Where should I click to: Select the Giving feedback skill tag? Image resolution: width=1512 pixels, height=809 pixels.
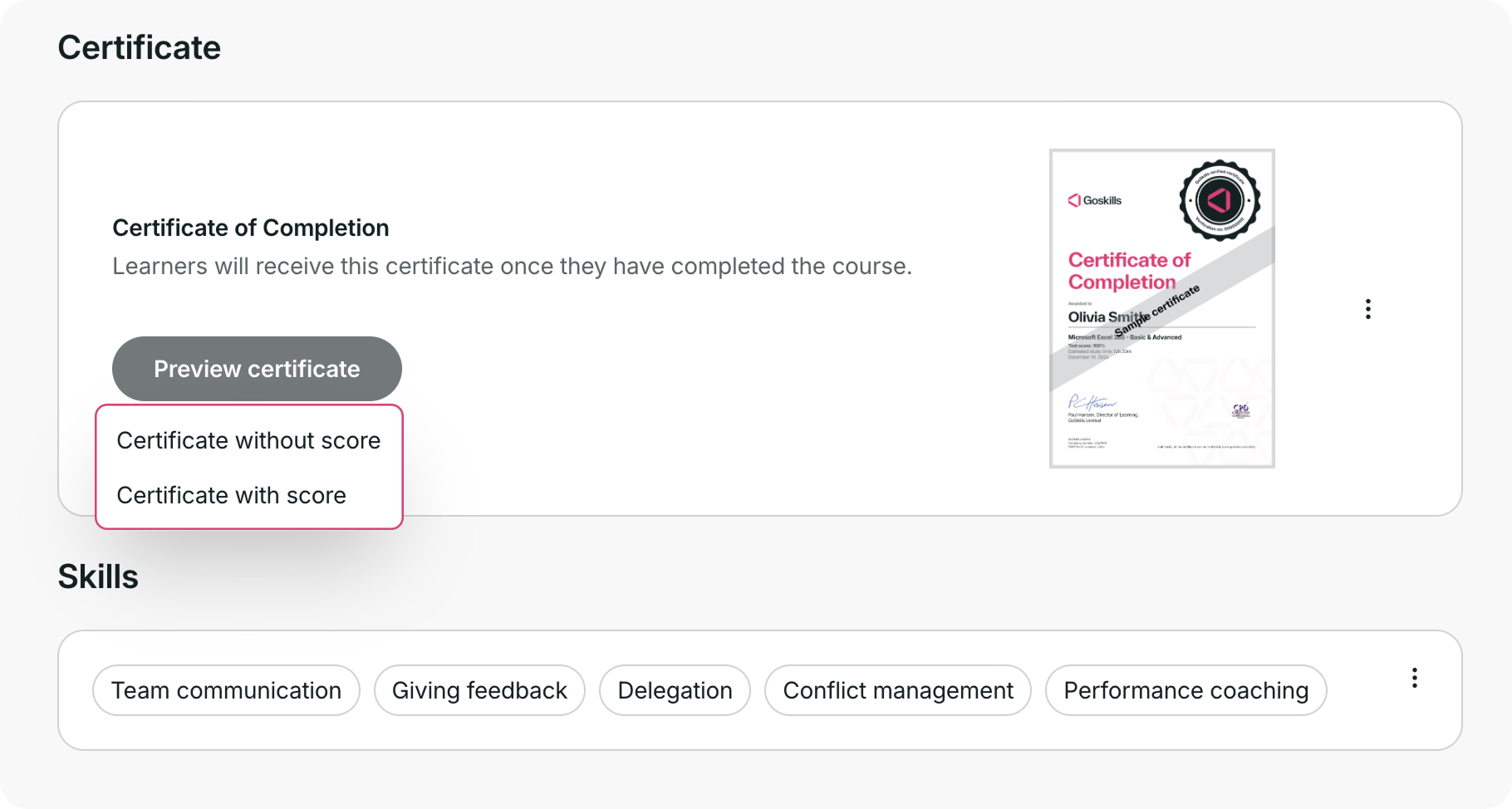point(479,690)
